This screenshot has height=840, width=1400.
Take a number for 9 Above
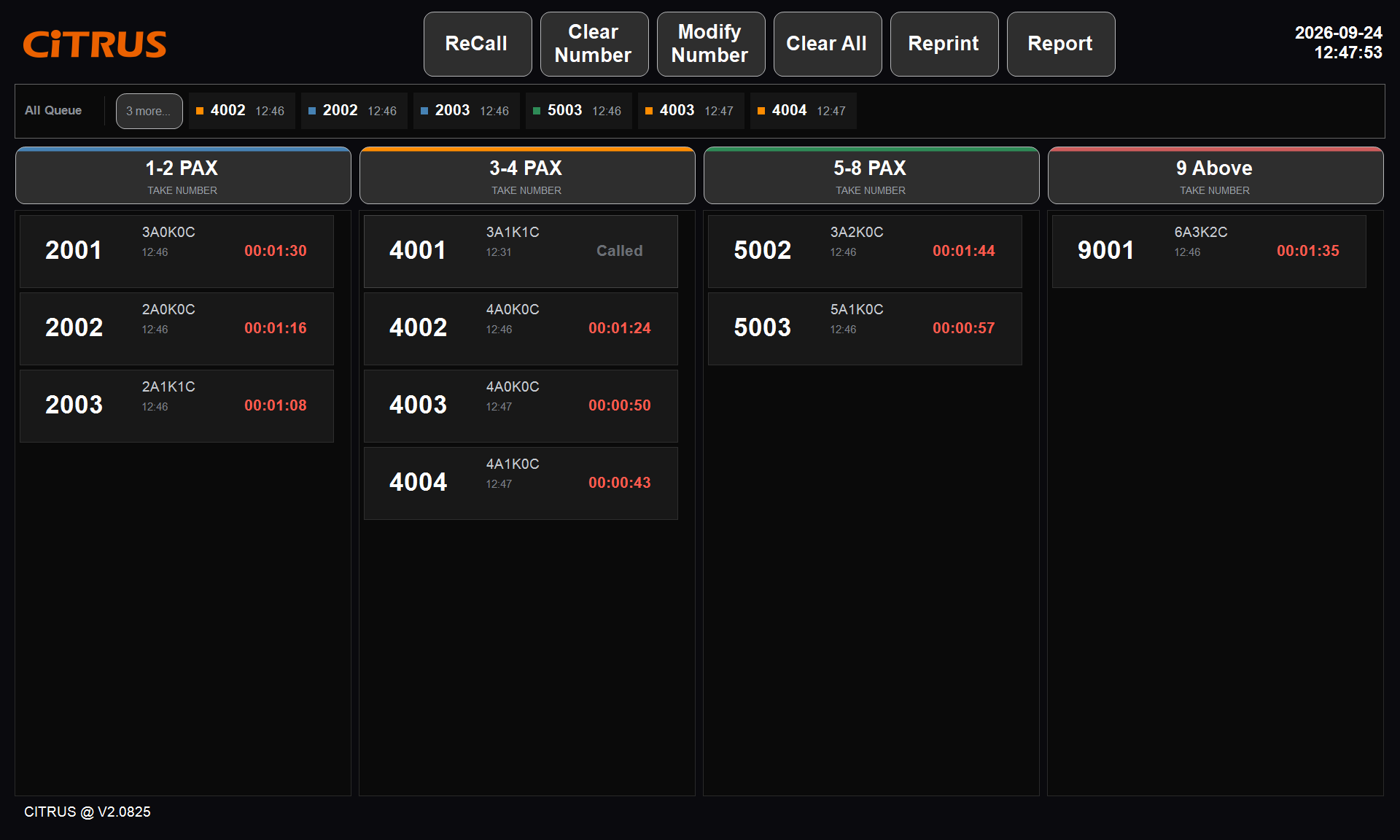[1216, 176]
